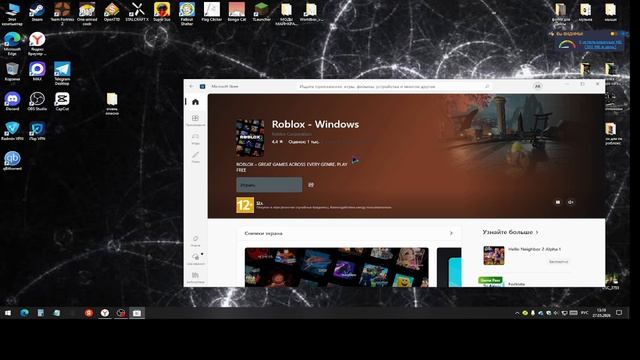
Task: Open the 'Узнайте больше' section link
Action: click(510, 232)
